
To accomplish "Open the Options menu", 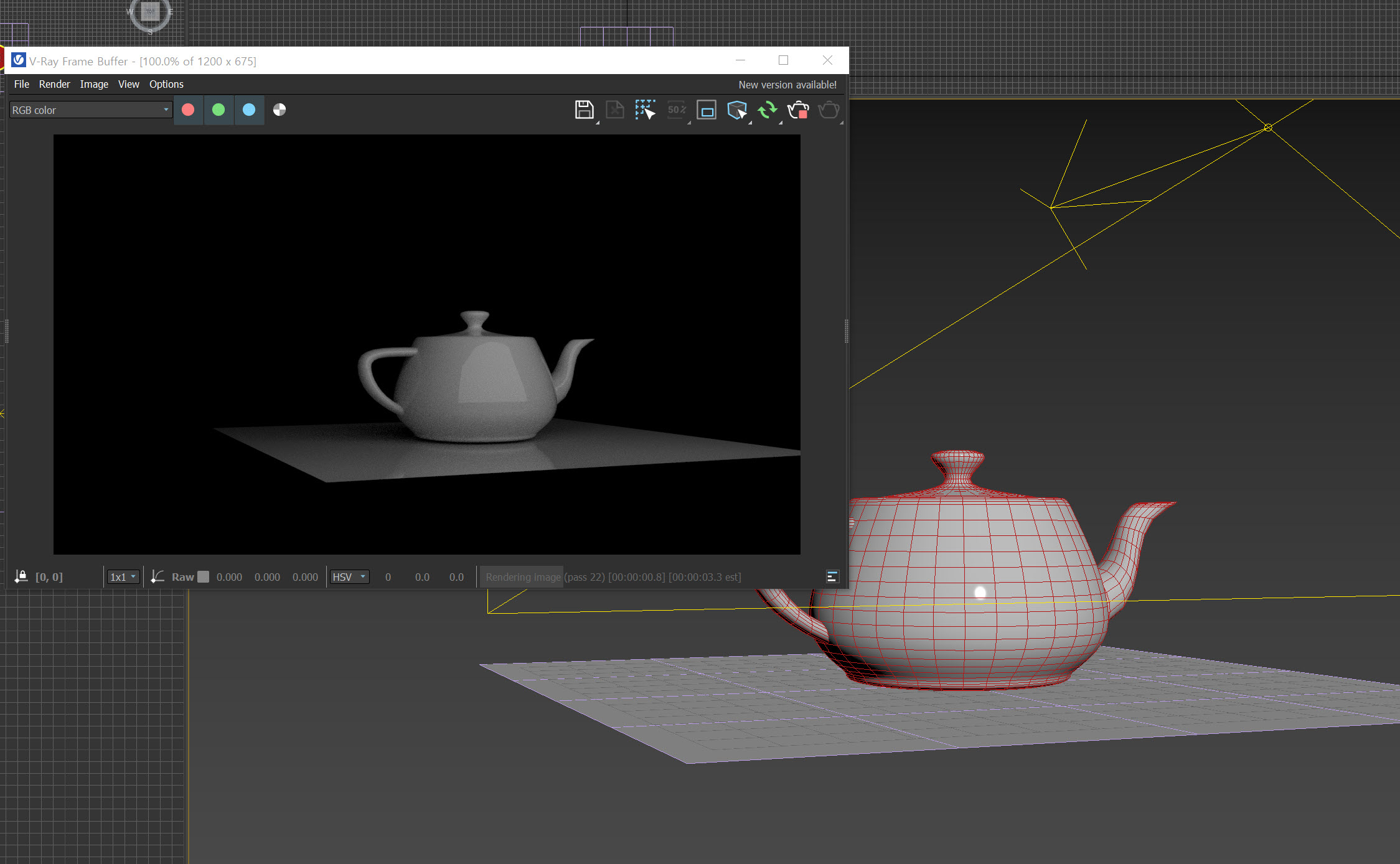I will coord(166,84).
